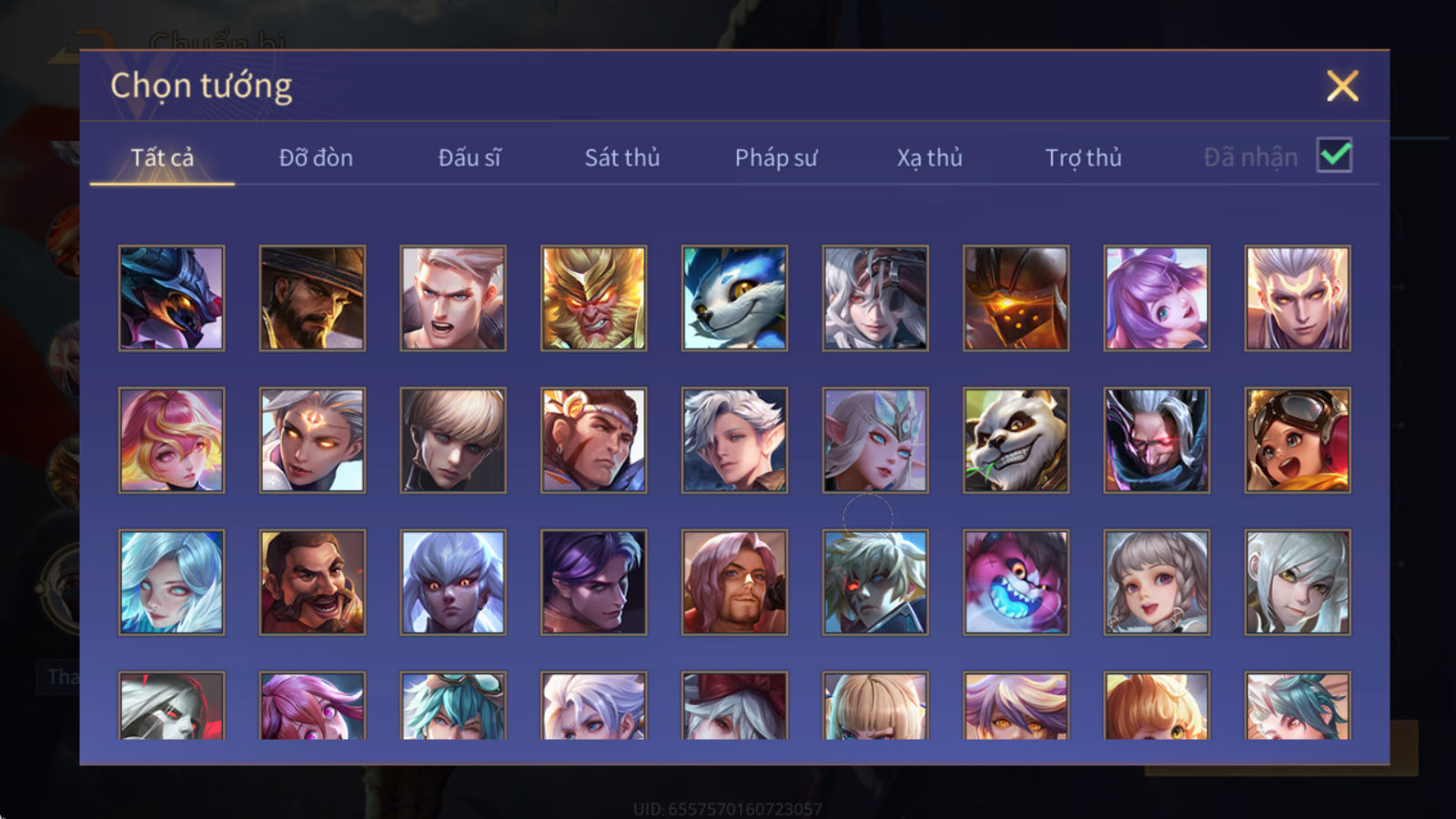The height and width of the screenshot is (819, 1456).
Task: Toggle the Đã nhận checkbox
Action: pyautogui.click(x=1334, y=156)
